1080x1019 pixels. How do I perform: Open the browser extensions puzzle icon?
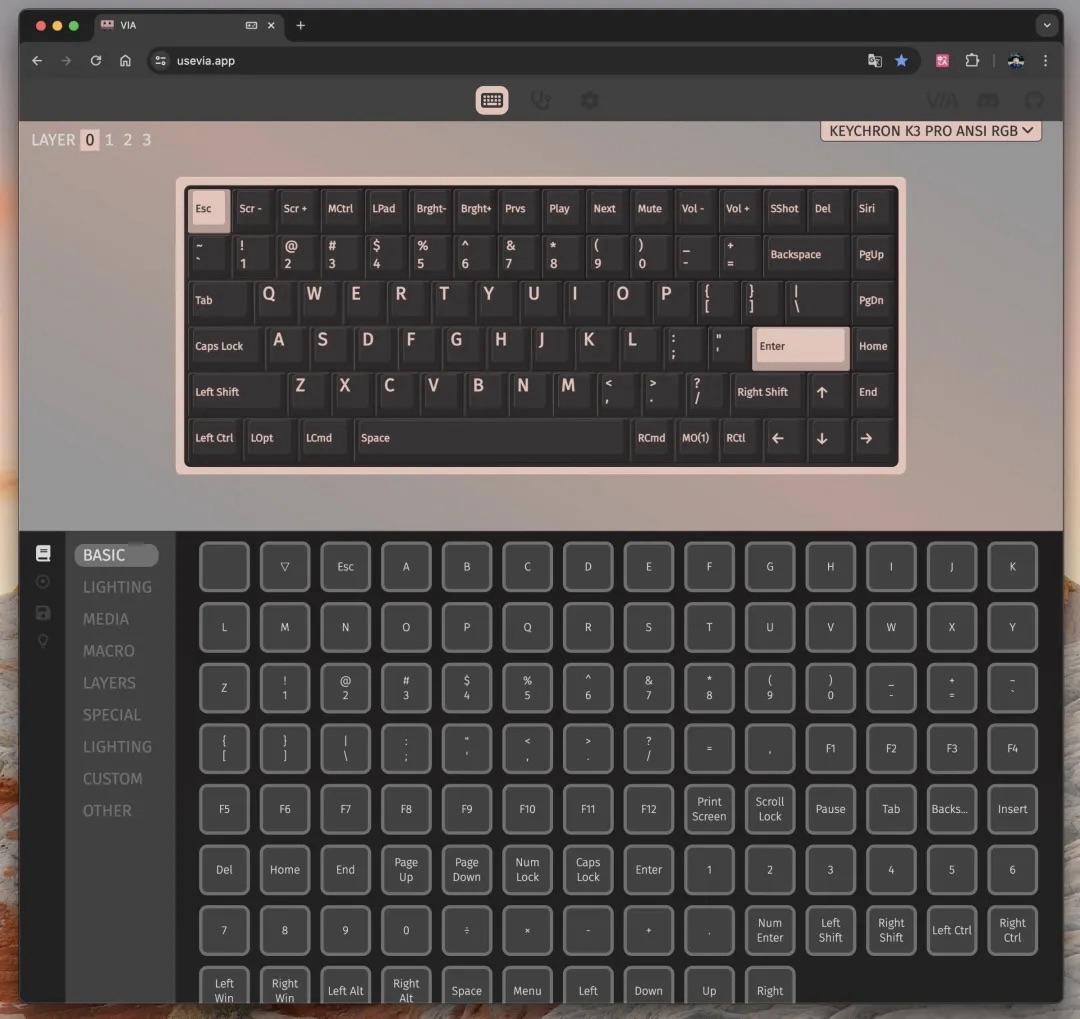point(972,61)
